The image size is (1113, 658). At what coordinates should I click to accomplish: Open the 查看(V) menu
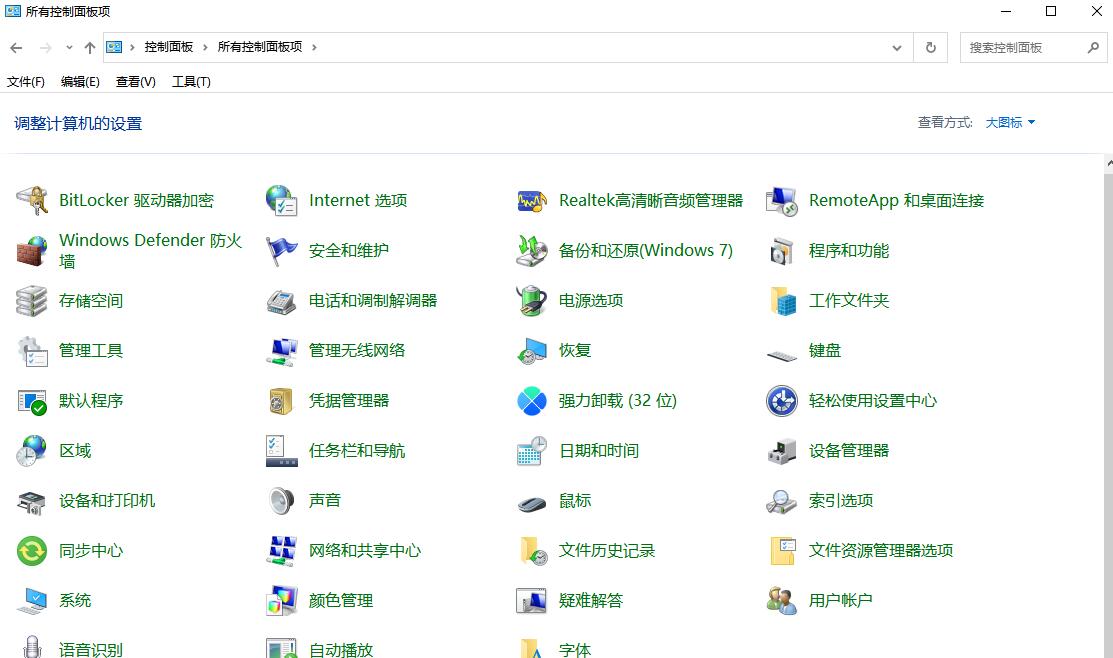pyautogui.click(x=136, y=82)
